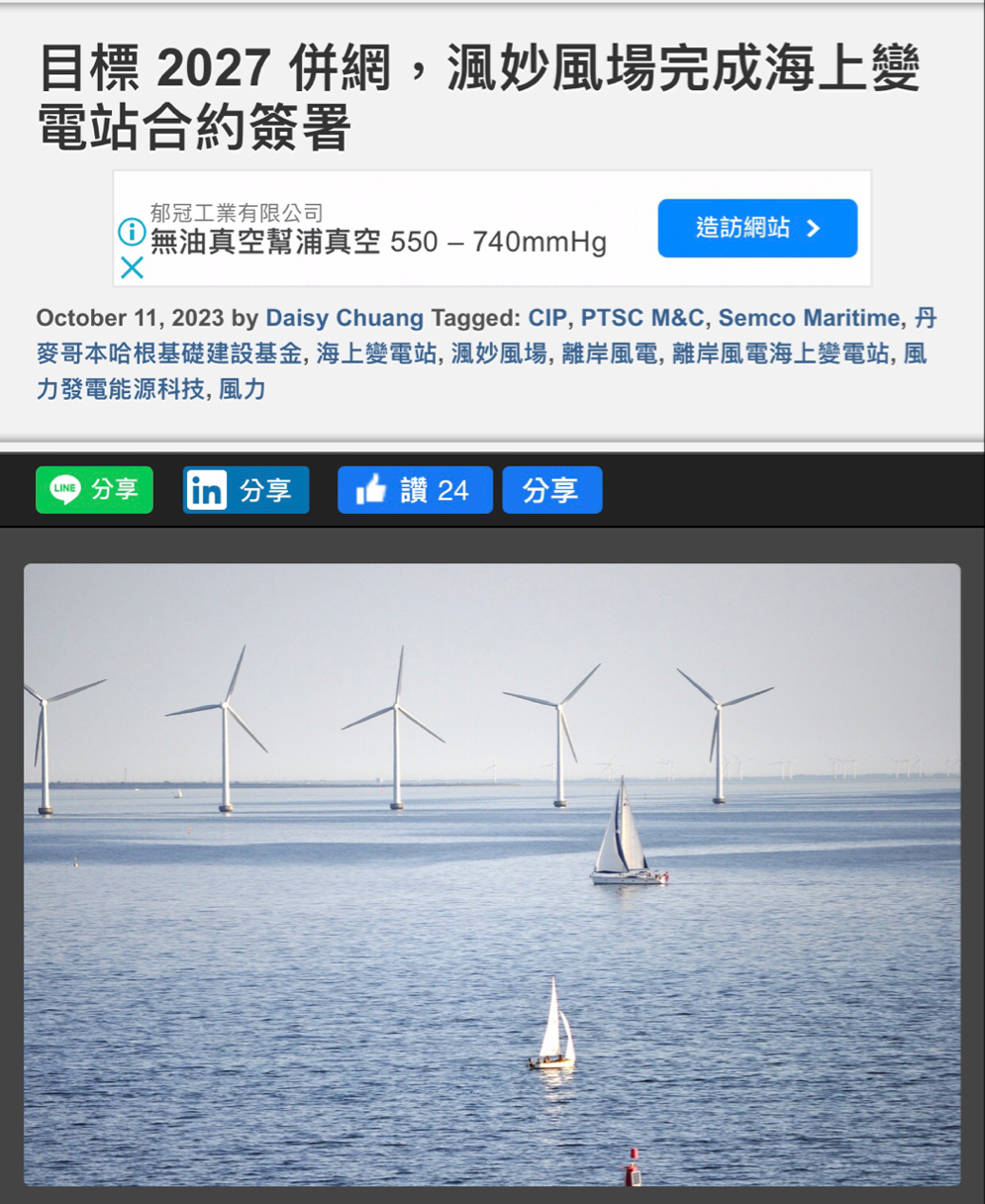Share article on LinkedIn
The image size is (985, 1204).
click(246, 490)
